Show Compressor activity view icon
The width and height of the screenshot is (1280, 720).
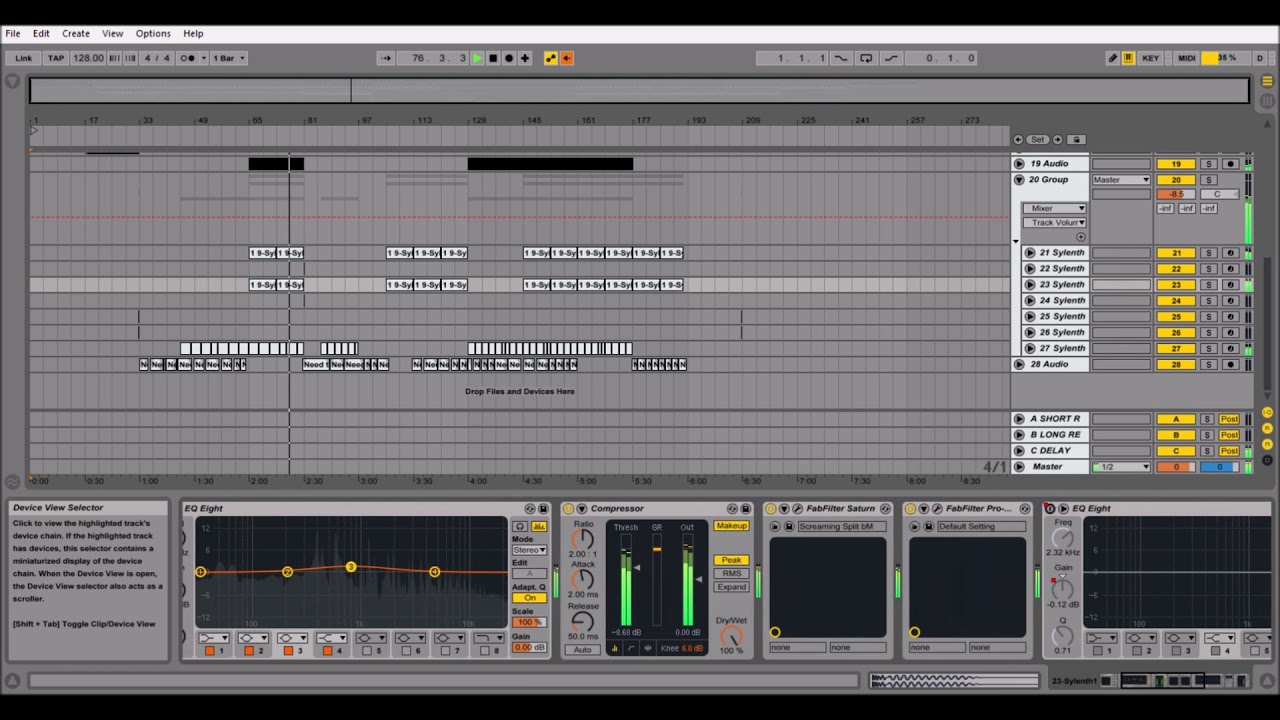(648, 648)
